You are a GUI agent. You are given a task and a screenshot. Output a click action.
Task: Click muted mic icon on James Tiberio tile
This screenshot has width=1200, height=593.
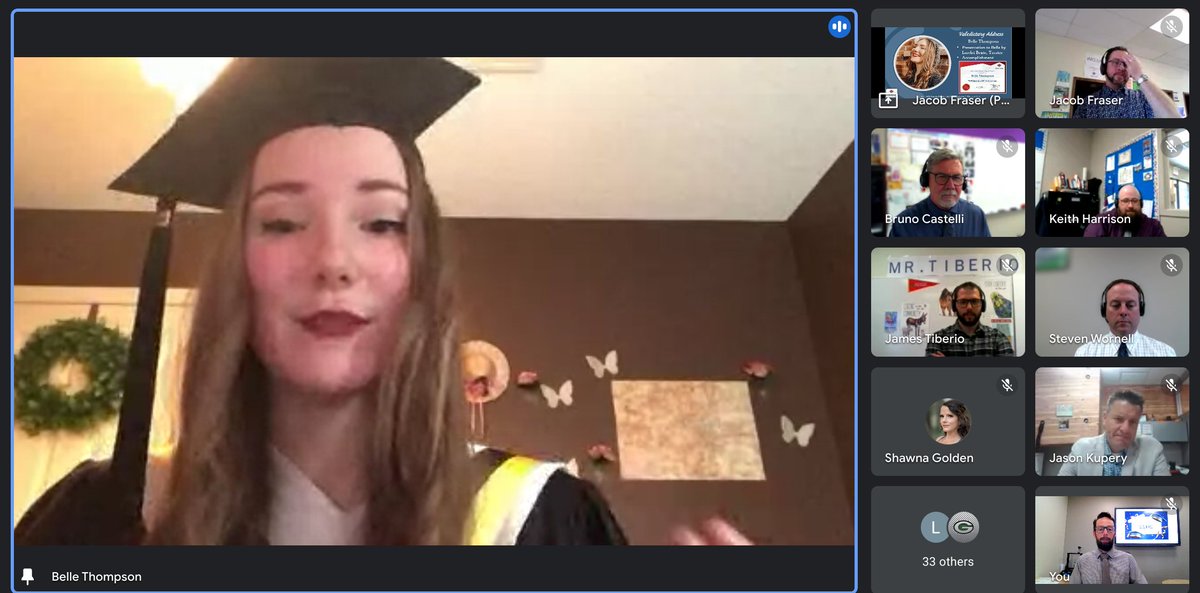(1007, 265)
